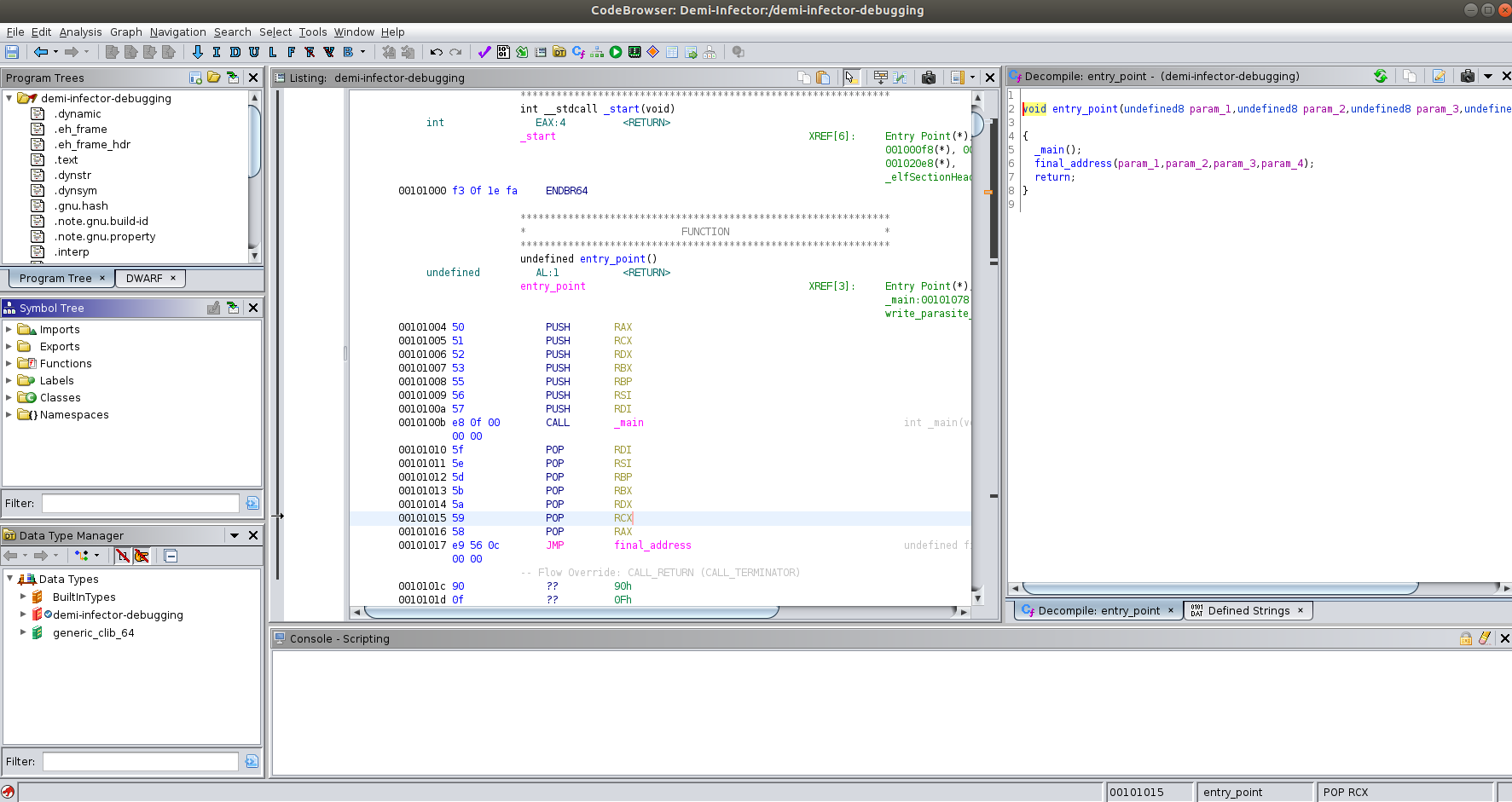
Task: Open the Decompiler window from main toolbar
Action: click(578, 53)
